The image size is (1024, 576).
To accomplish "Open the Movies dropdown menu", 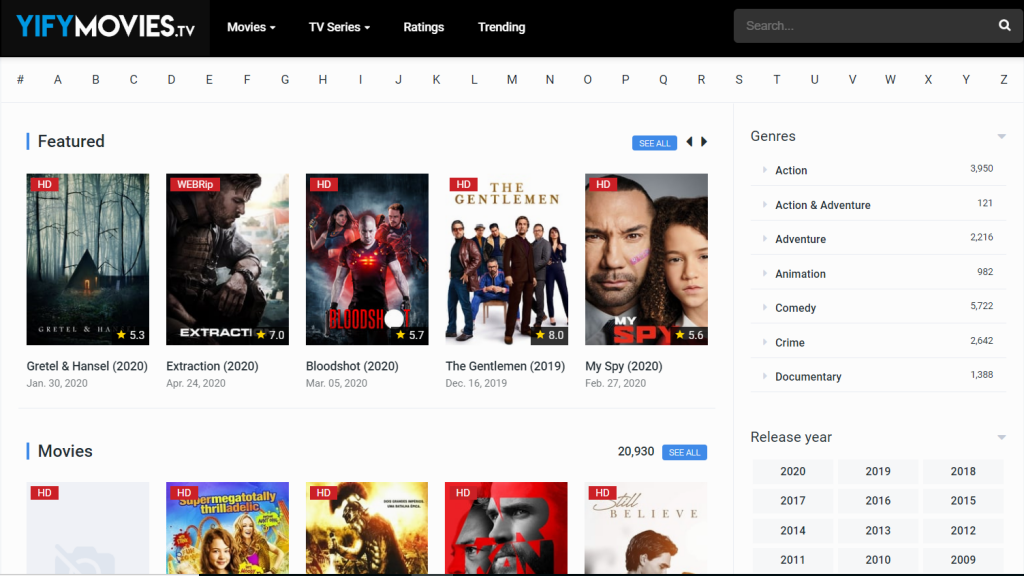I will 251,27.
